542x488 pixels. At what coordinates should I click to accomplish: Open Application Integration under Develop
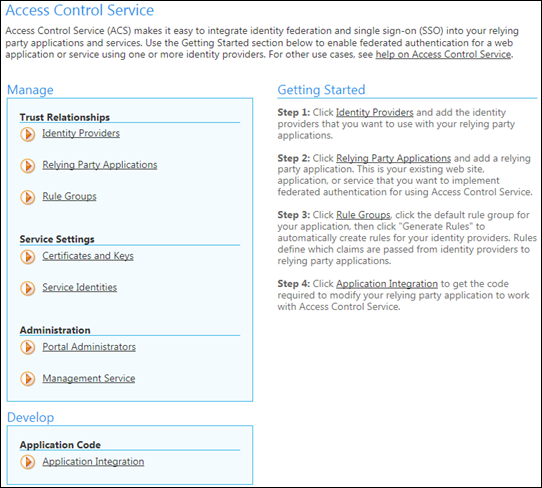93,461
